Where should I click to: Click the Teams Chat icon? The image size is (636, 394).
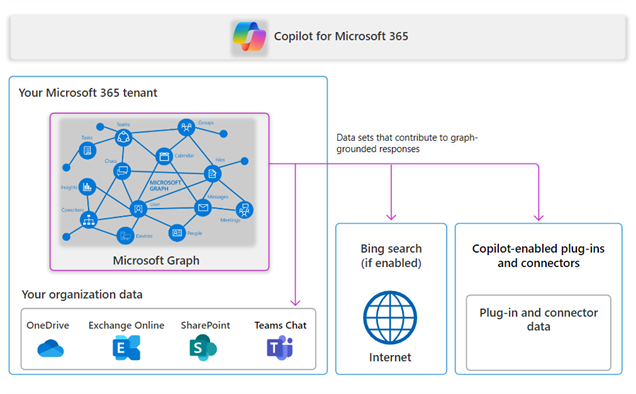coord(280,348)
